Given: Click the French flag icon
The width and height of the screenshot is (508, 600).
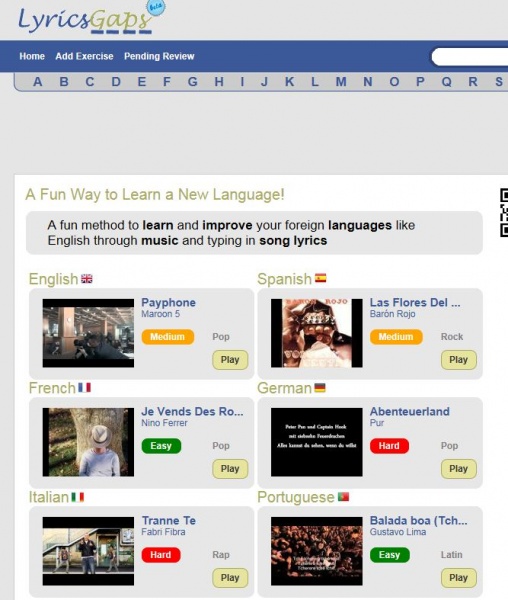Looking at the screenshot, I should 85,388.
